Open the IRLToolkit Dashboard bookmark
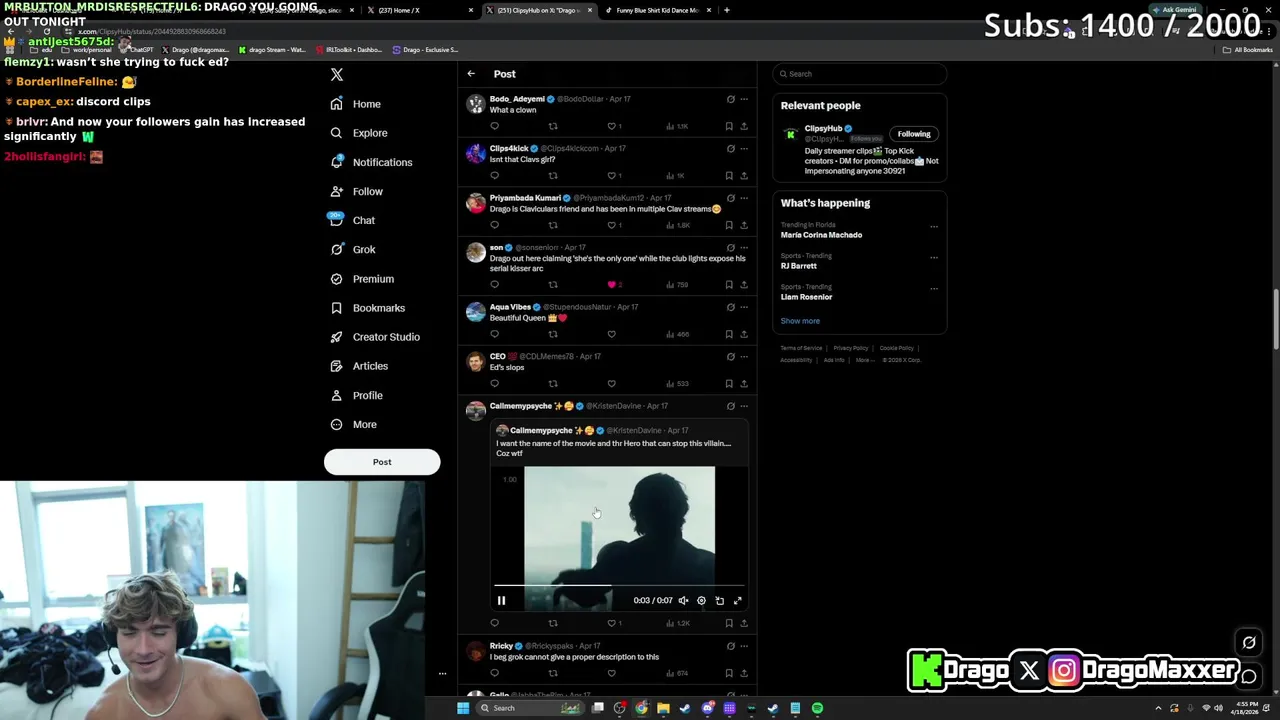 point(349,50)
